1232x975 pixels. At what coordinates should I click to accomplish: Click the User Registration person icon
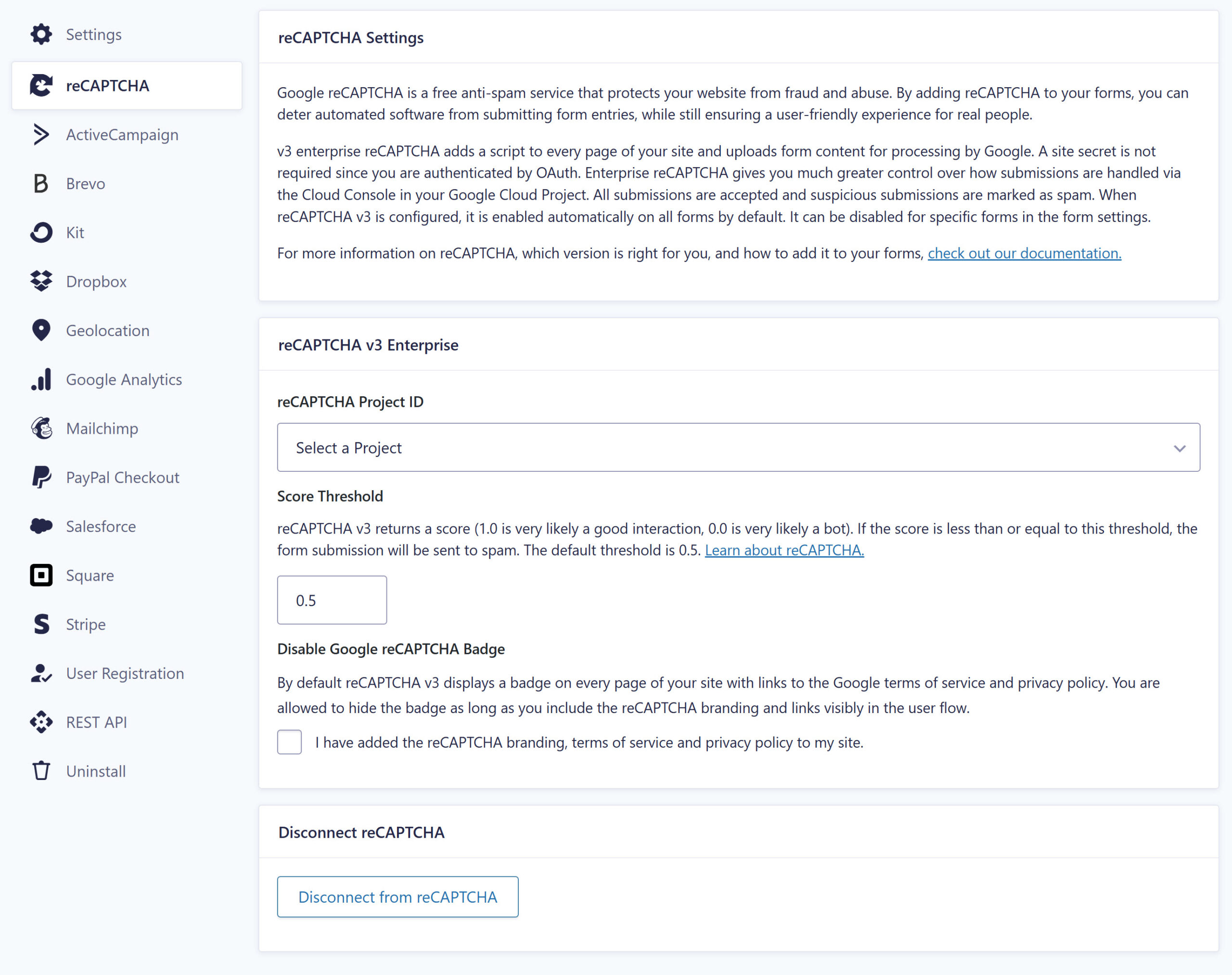pos(41,674)
